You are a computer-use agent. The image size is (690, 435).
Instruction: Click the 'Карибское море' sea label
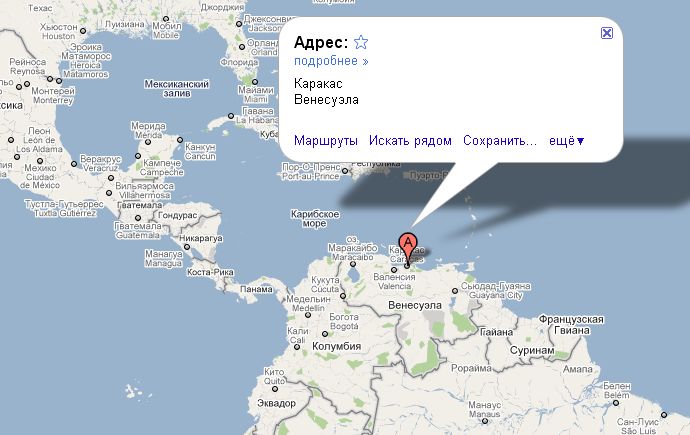[x=315, y=219]
